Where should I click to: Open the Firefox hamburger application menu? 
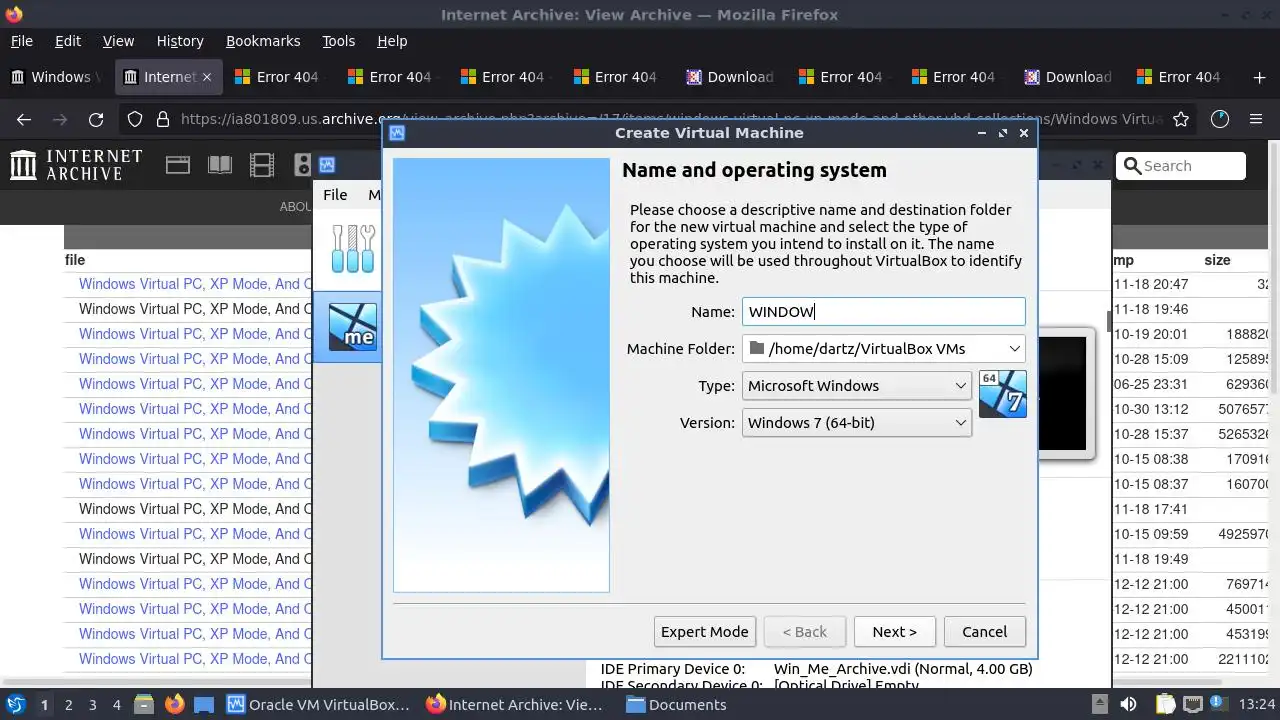tap(1256, 119)
